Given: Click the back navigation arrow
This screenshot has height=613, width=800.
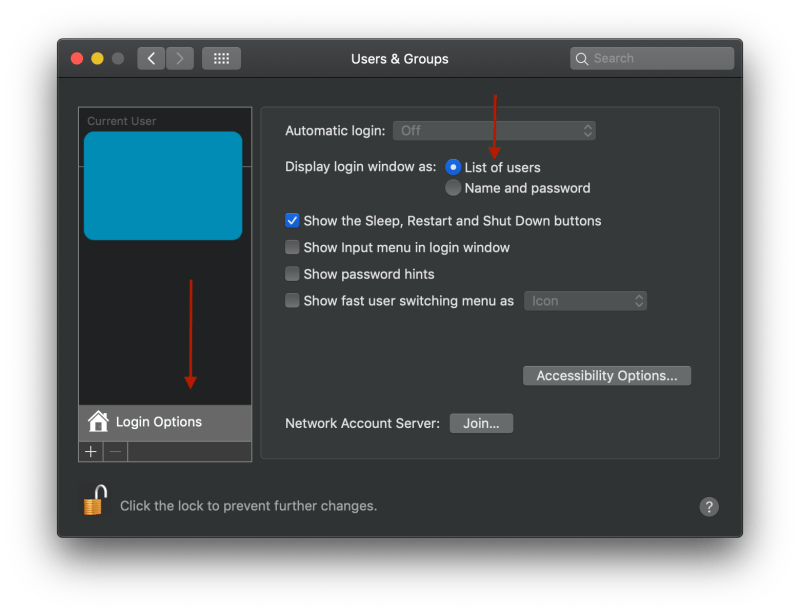Looking at the screenshot, I should pos(150,58).
